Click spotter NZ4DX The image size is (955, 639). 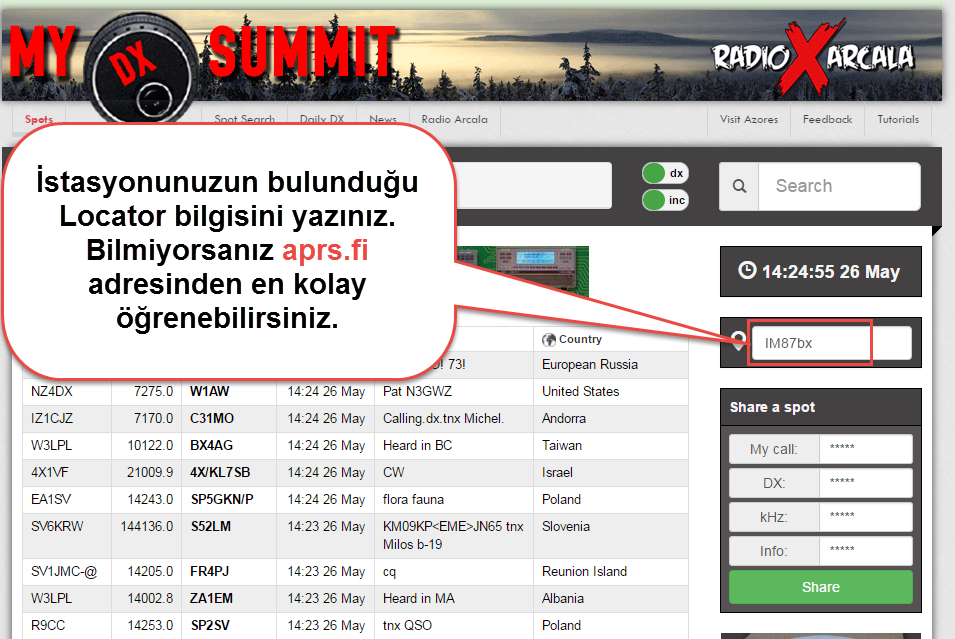pyautogui.click(x=51, y=391)
